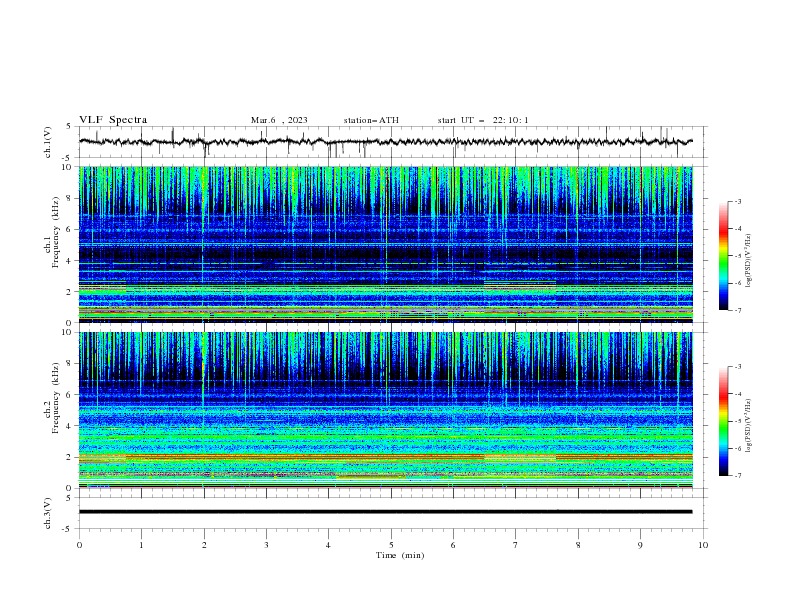This screenshot has width=792, height=612.
Task: Click the ch.2 spectrogram panel
Action: 385,410
